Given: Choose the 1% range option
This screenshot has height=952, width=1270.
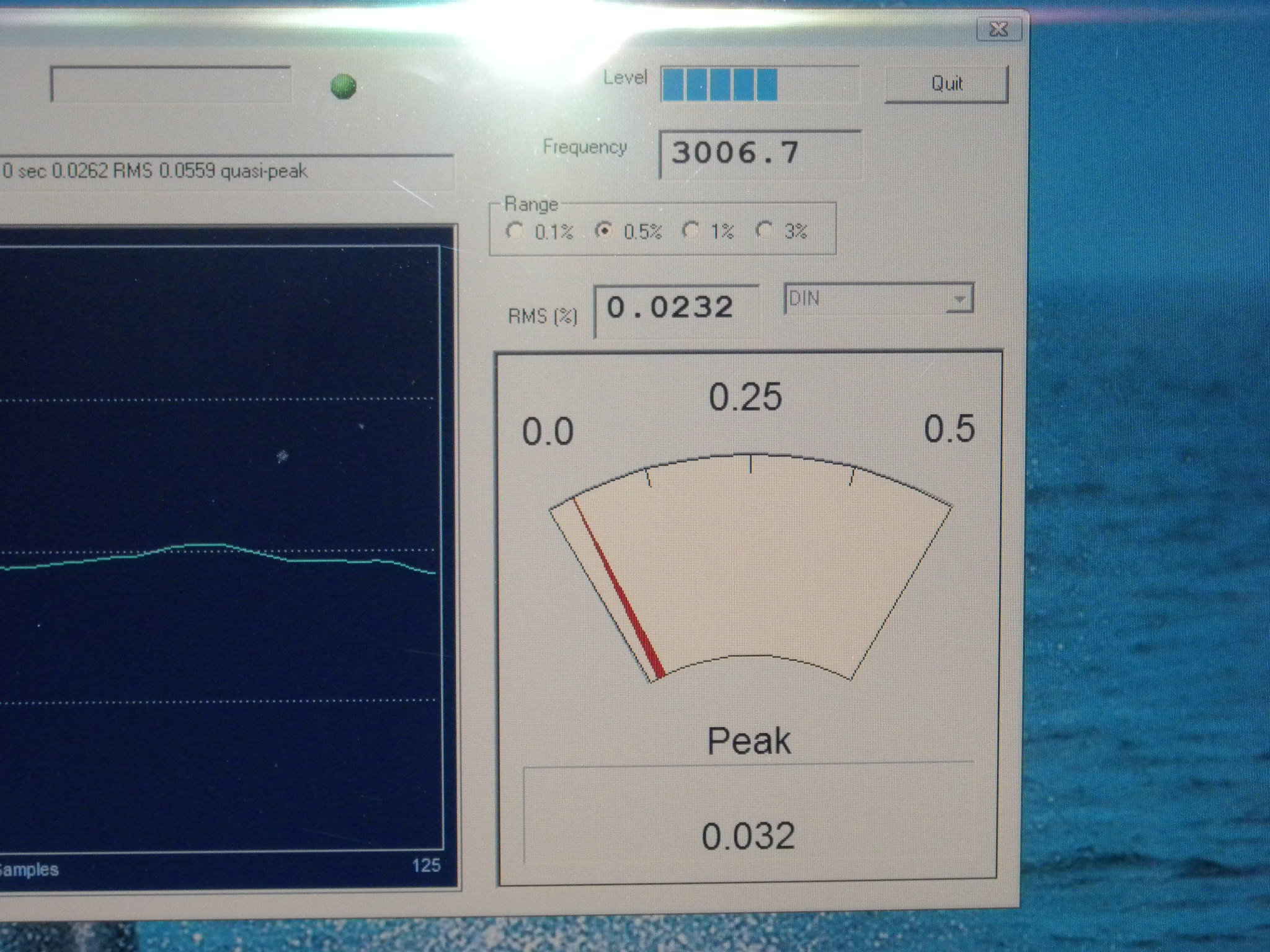Looking at the screenshot, I should point(690,231).
